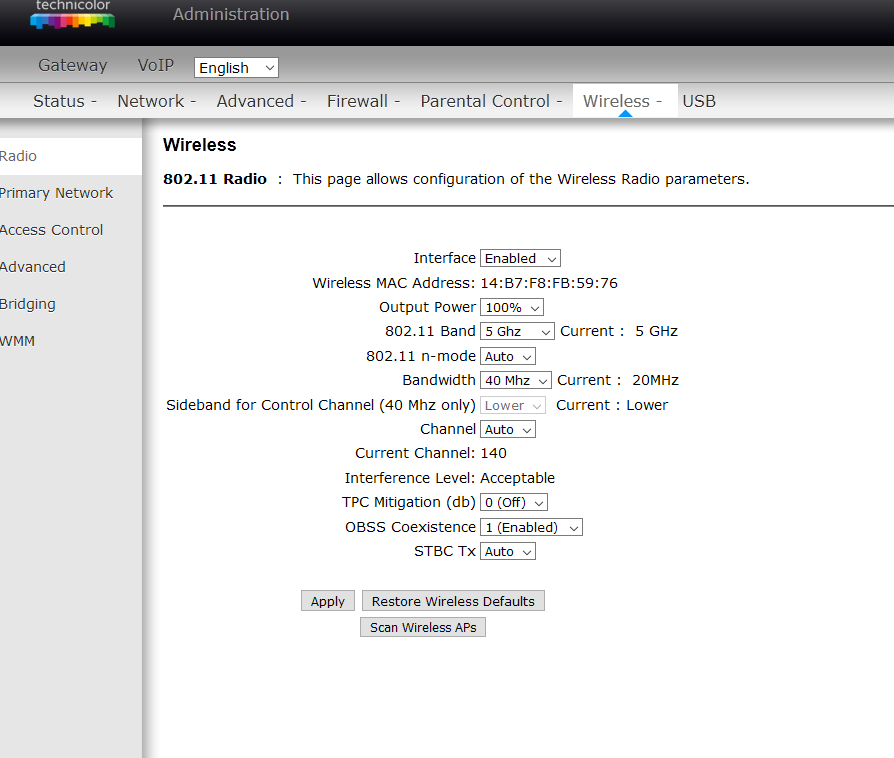Image resolution: width=894 pixels, height=758 pixels.
Task: Open Bridging in the sidebar
Action: (x=28, y=304)
